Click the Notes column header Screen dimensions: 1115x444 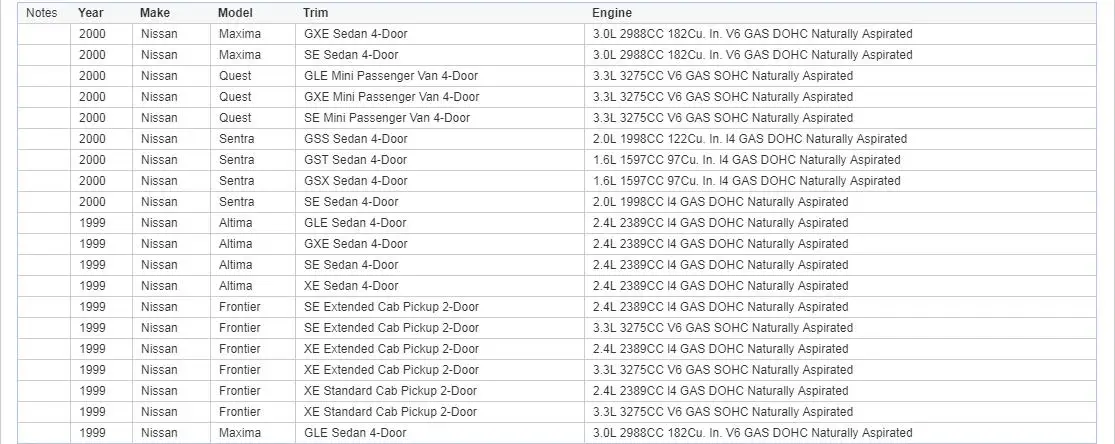tap(41, 13)
